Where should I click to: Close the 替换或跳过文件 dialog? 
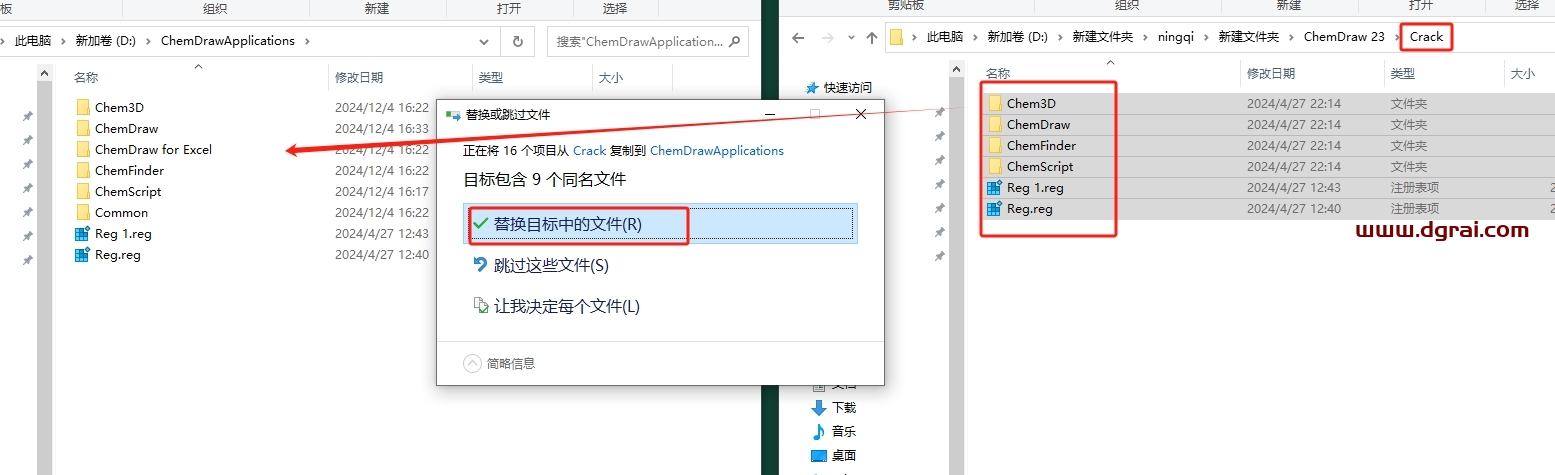862,115
